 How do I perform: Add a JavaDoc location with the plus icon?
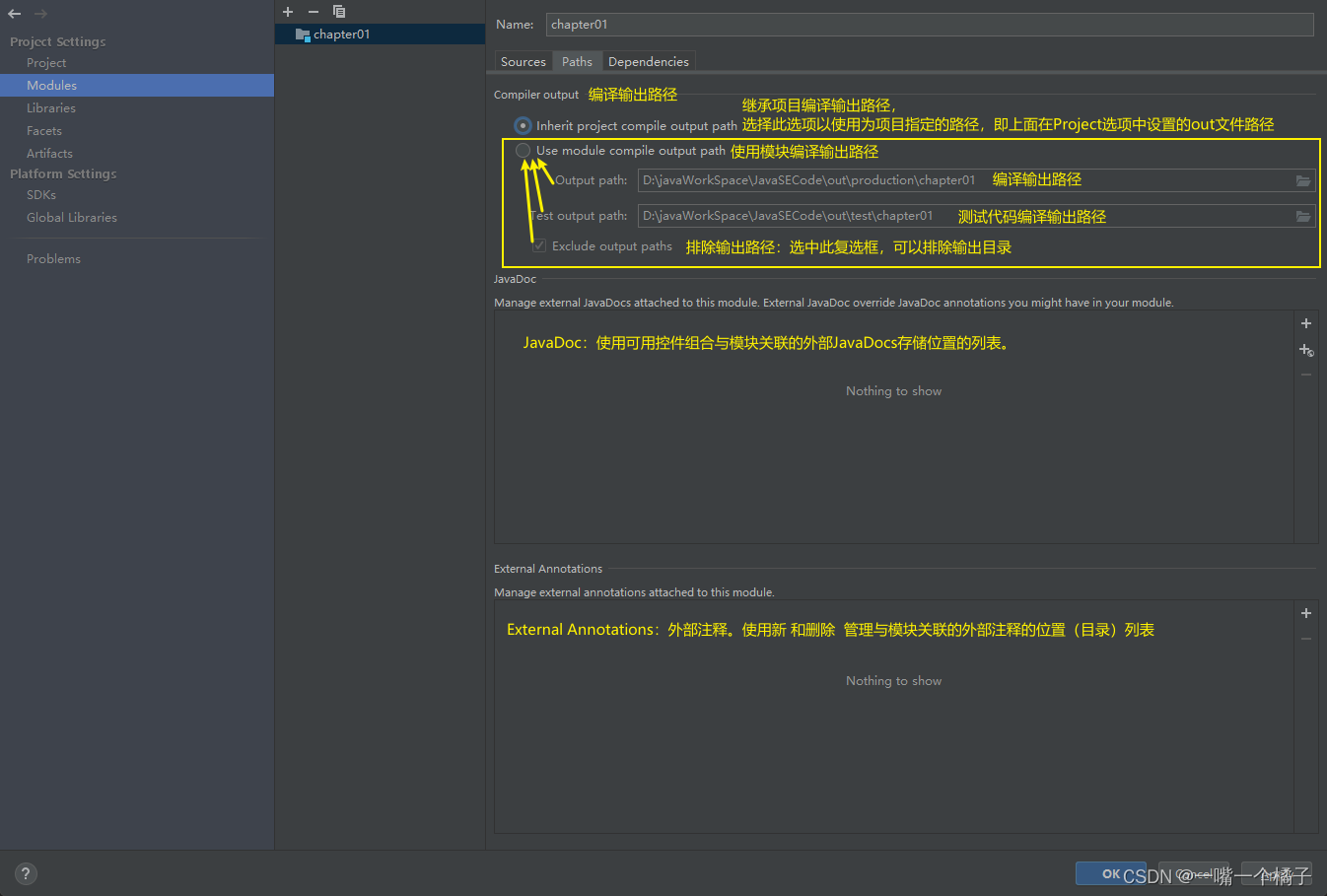click(x=1306, y=322)
